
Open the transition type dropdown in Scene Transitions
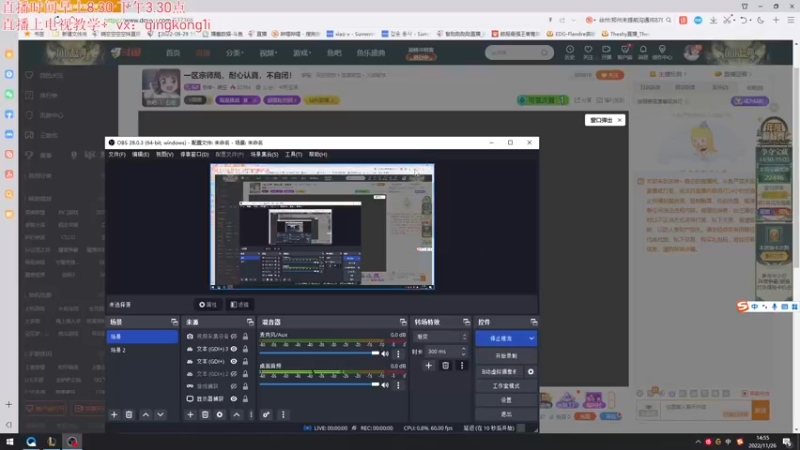(x=441, y=337)
